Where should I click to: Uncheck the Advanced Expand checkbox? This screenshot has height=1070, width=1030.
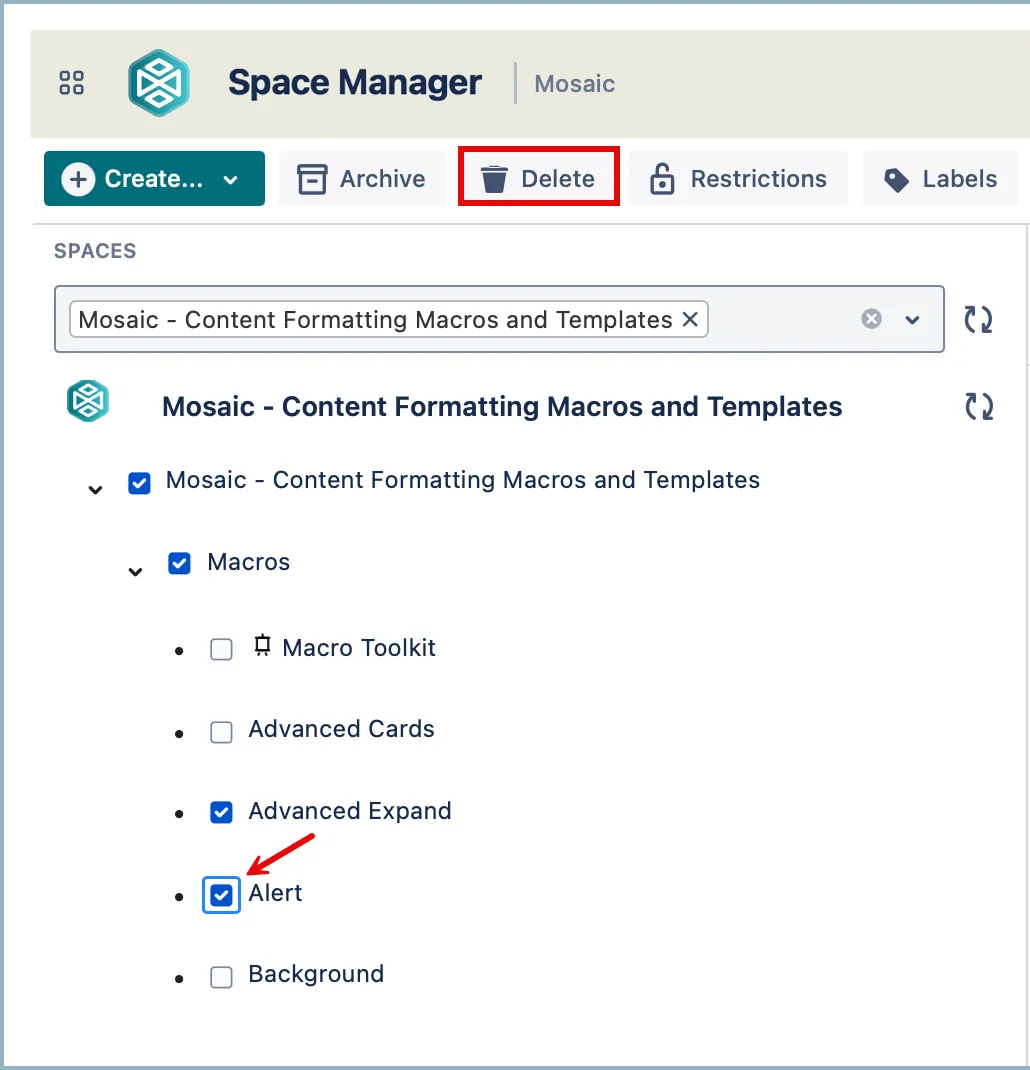[x=221, y=812]
